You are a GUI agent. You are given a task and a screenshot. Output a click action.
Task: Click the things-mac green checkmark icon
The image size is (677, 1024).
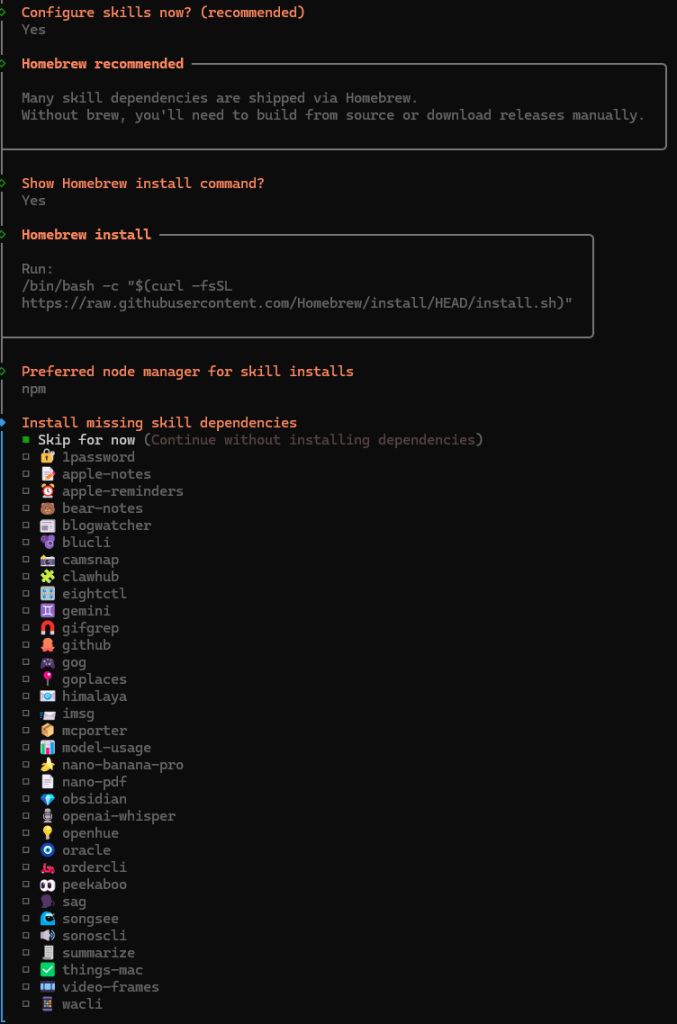pyautogui.click(x=47, y=970)
